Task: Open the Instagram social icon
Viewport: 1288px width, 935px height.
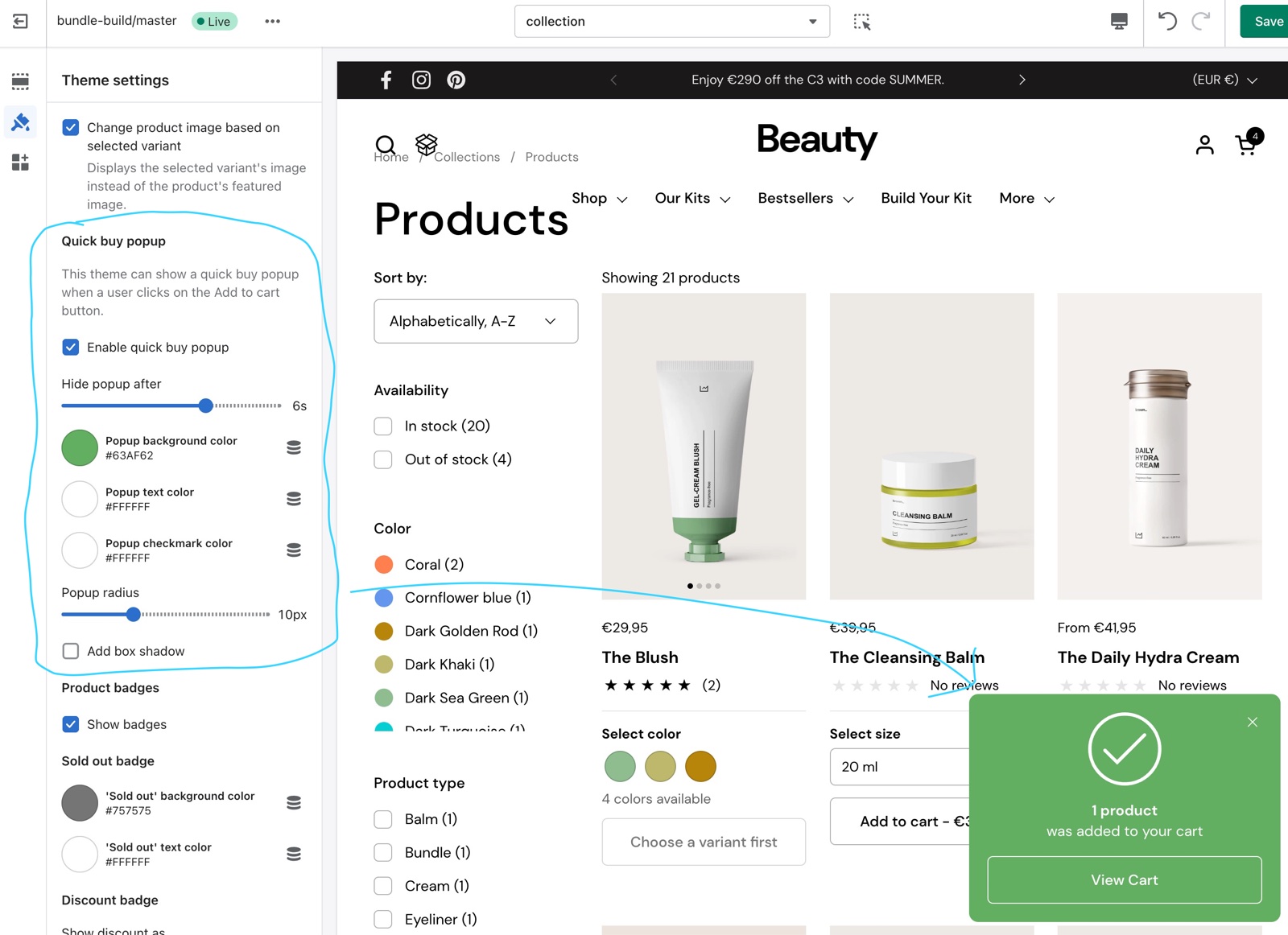Action: click(421, 80)
